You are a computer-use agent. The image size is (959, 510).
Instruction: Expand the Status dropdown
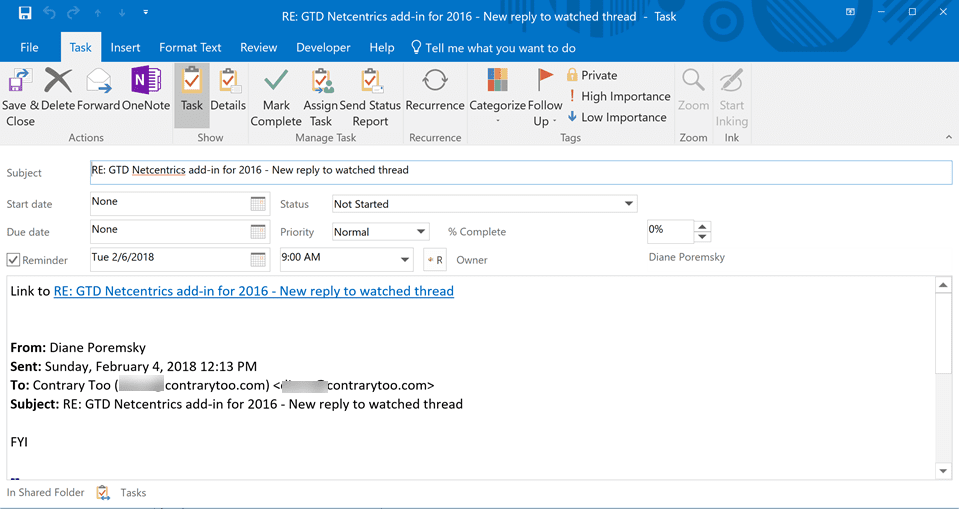click(628, 204)
